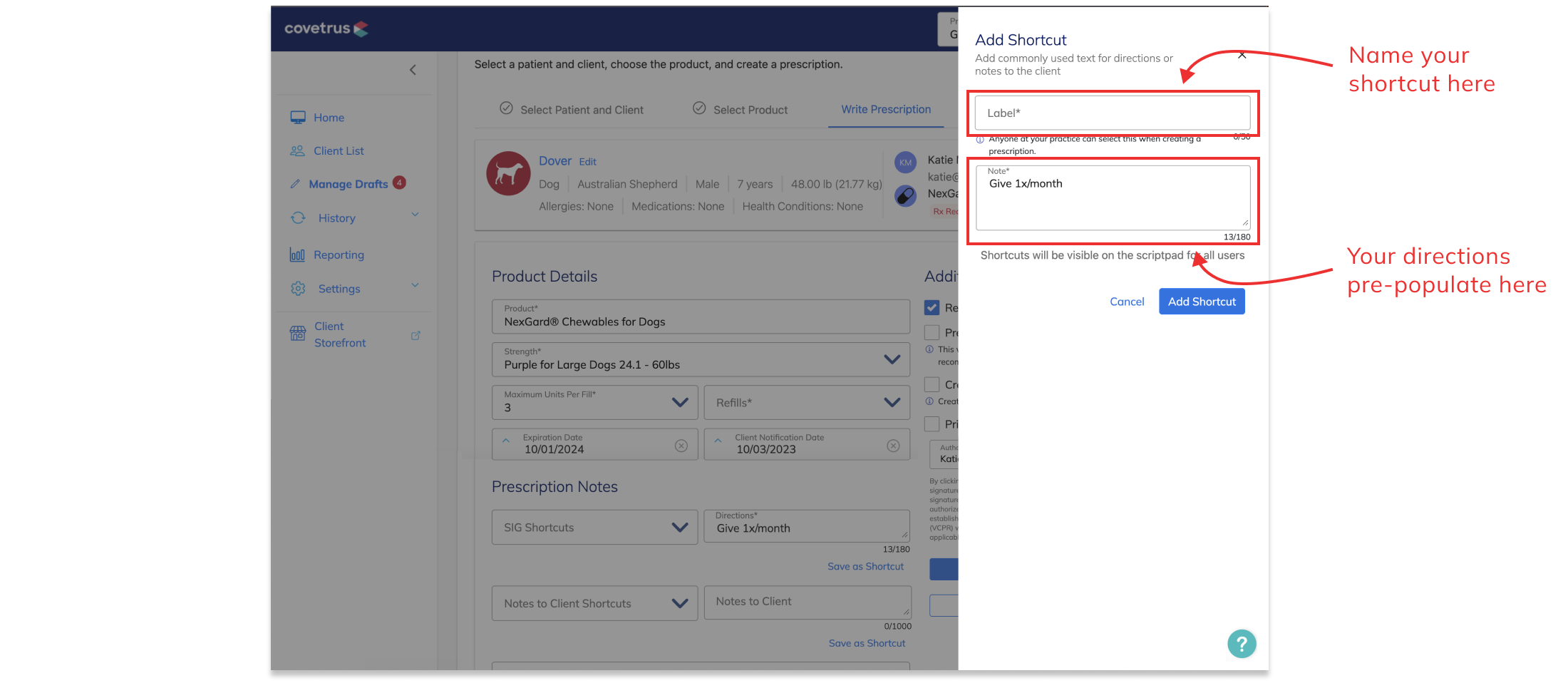This screenshot has height=683, width=1568.
Task: Click Save as Shortcut under Directions
Action: (866, 566)
